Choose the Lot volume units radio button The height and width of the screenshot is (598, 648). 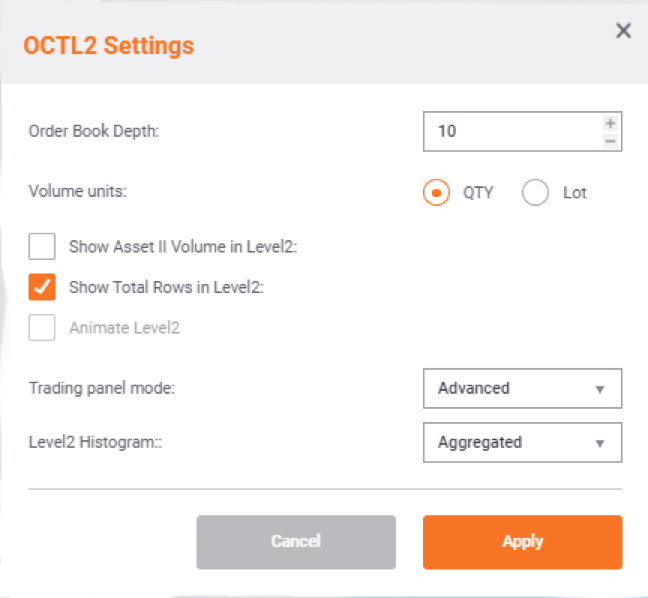(x=535, y=193)
